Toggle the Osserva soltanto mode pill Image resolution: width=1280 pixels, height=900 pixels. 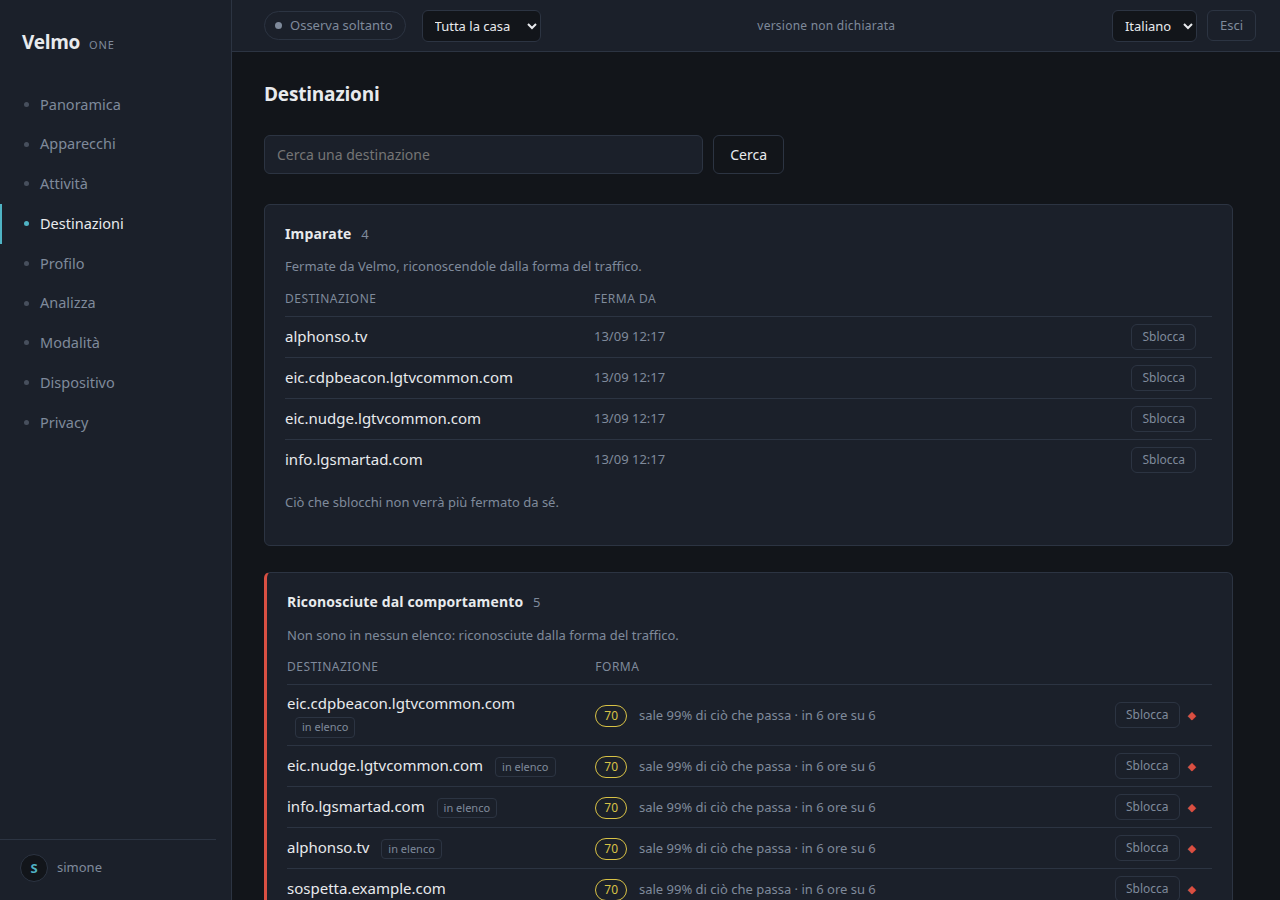coord(335,26)
